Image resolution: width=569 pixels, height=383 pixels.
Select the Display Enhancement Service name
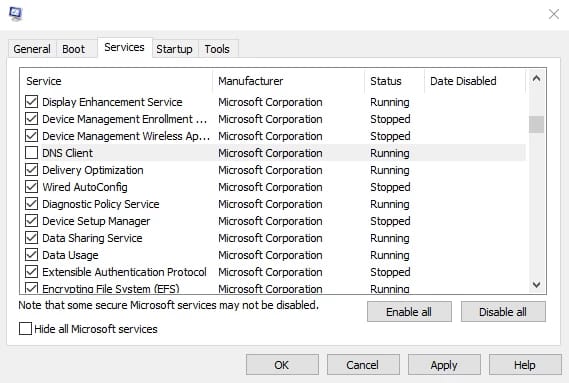point(112,102)
